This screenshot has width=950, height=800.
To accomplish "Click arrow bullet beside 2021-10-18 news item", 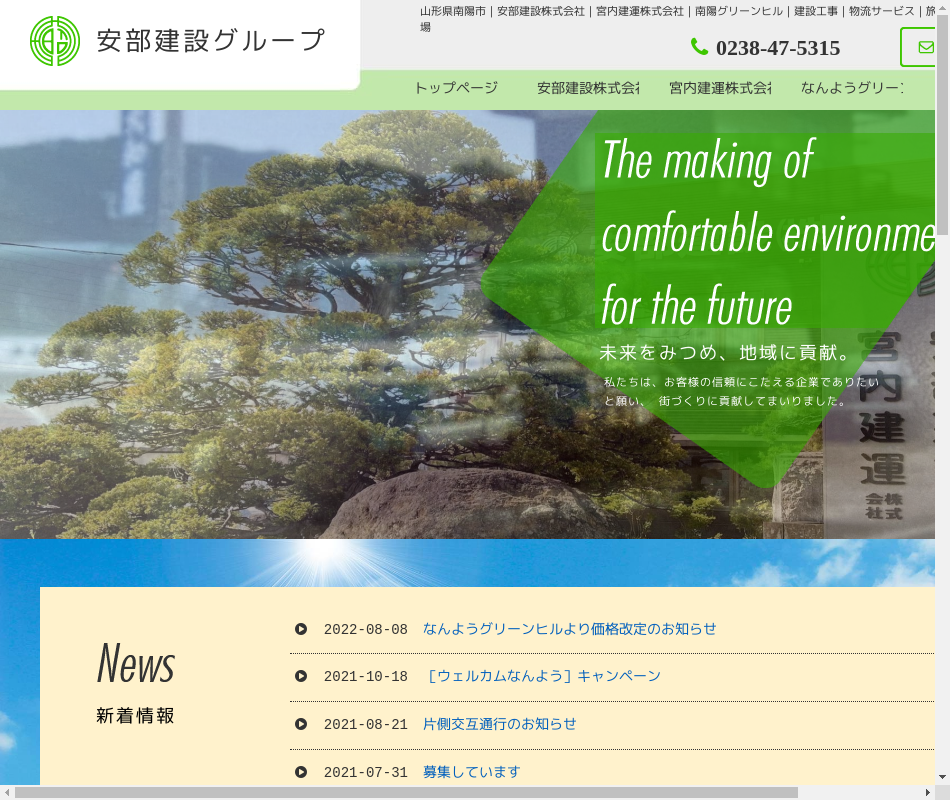I will pos(301,676).
